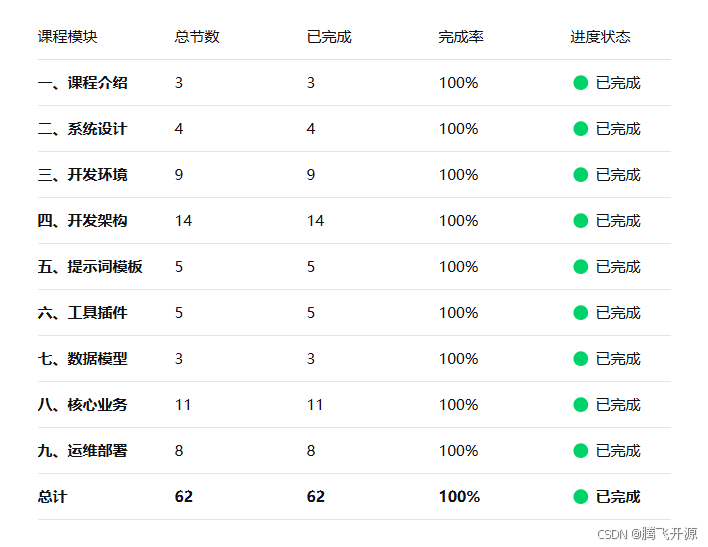Select the 课程模块 column header

68,37
